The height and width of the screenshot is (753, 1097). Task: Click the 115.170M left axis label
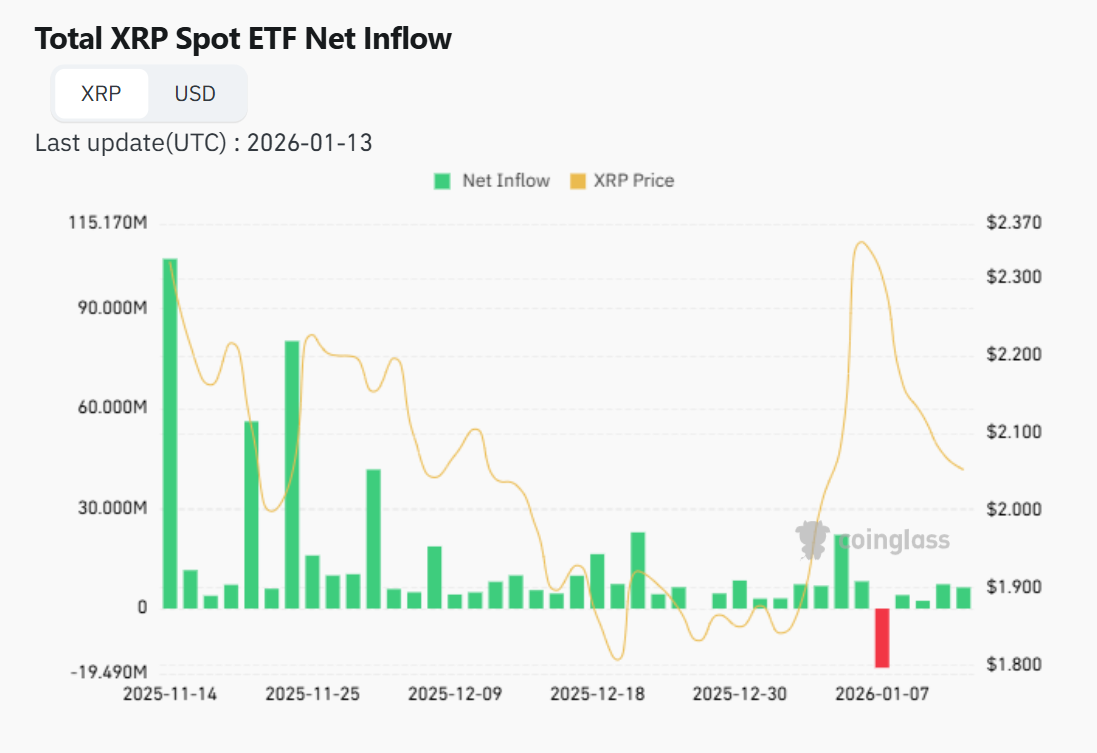[108, 222]
